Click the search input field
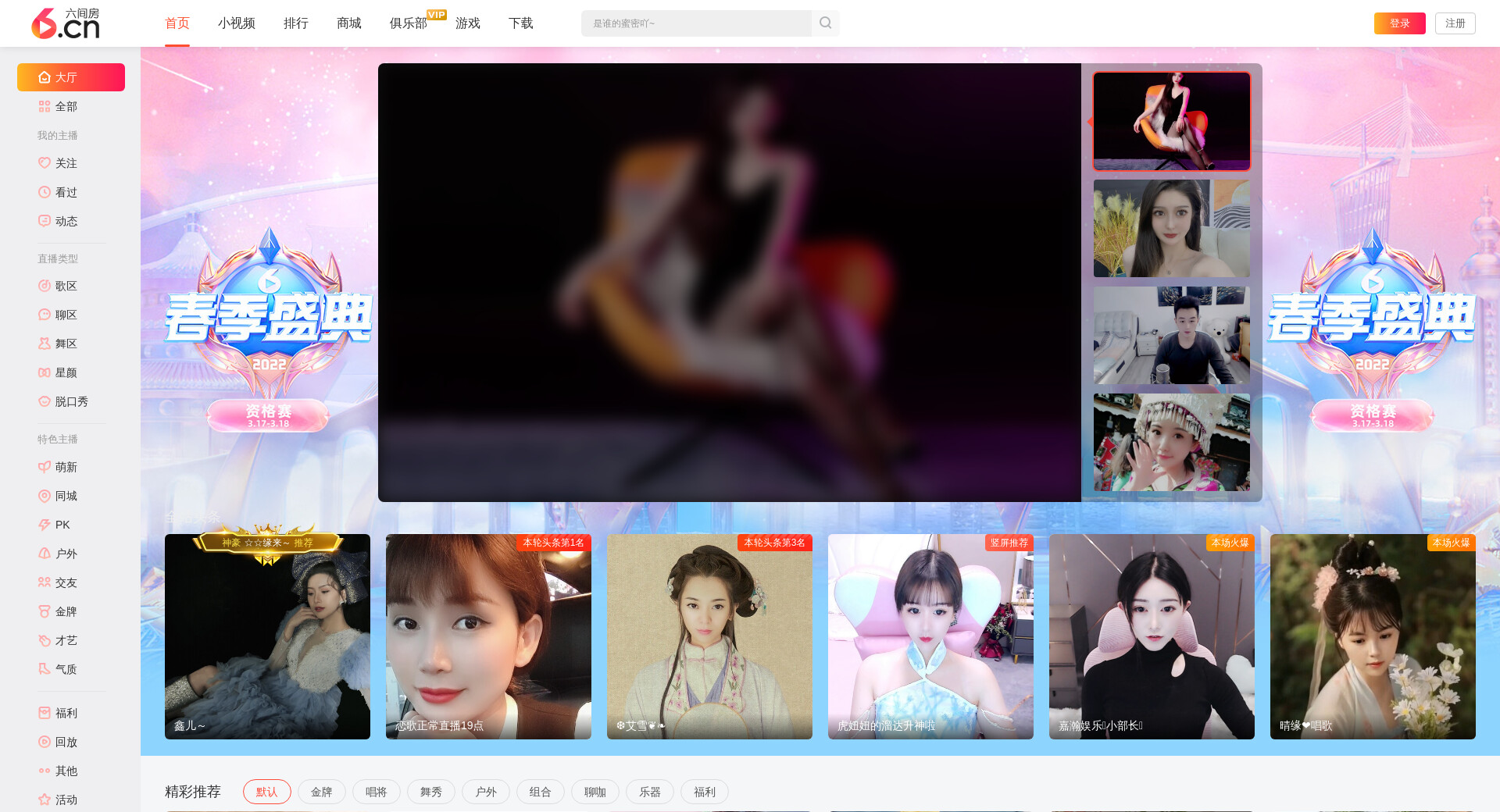 pos(695,23)
